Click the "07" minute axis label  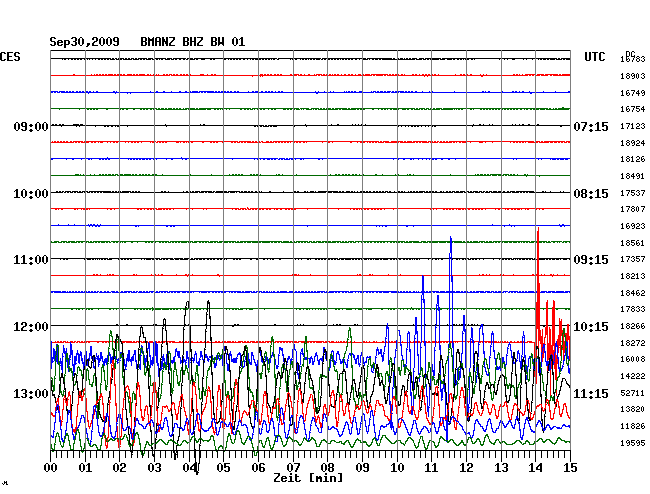point(293,468)
